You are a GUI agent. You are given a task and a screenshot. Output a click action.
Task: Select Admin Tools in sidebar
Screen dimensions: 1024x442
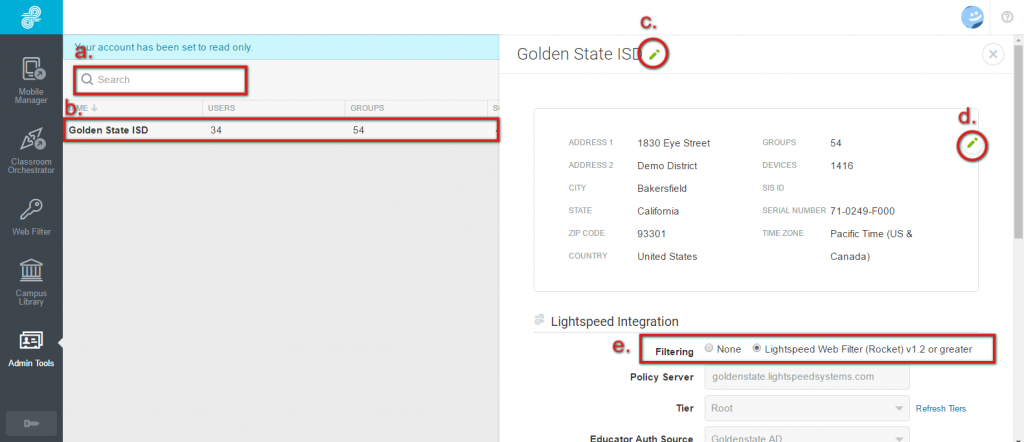(x=31, y=349)
